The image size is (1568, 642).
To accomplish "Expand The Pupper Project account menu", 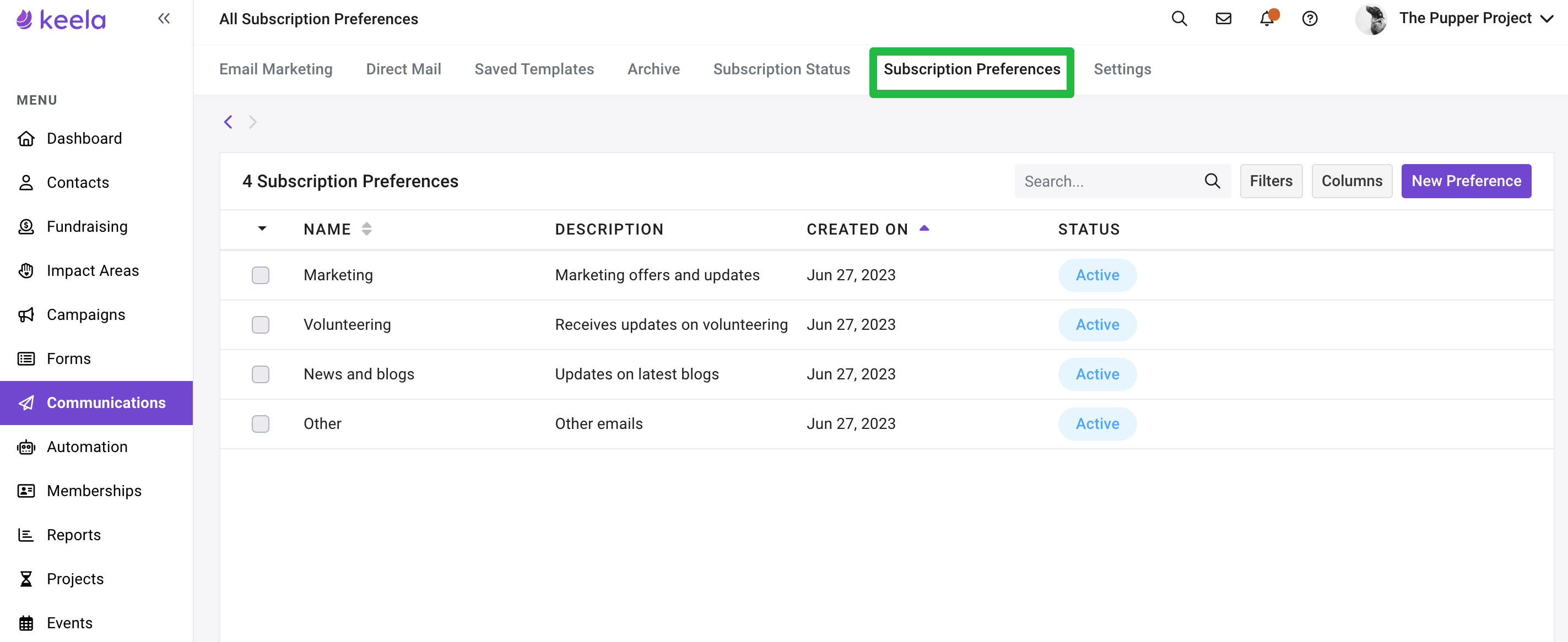I will pos(1547,19).
